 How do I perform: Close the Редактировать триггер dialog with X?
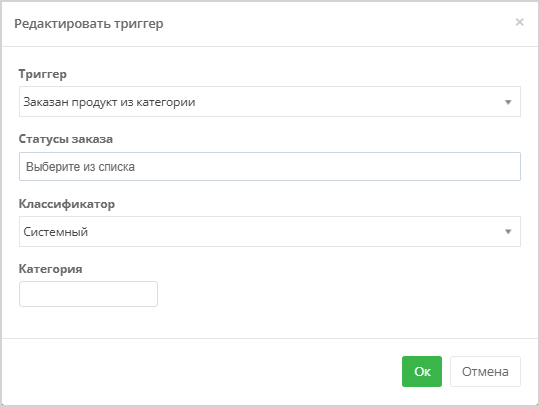tap(519, 22)
